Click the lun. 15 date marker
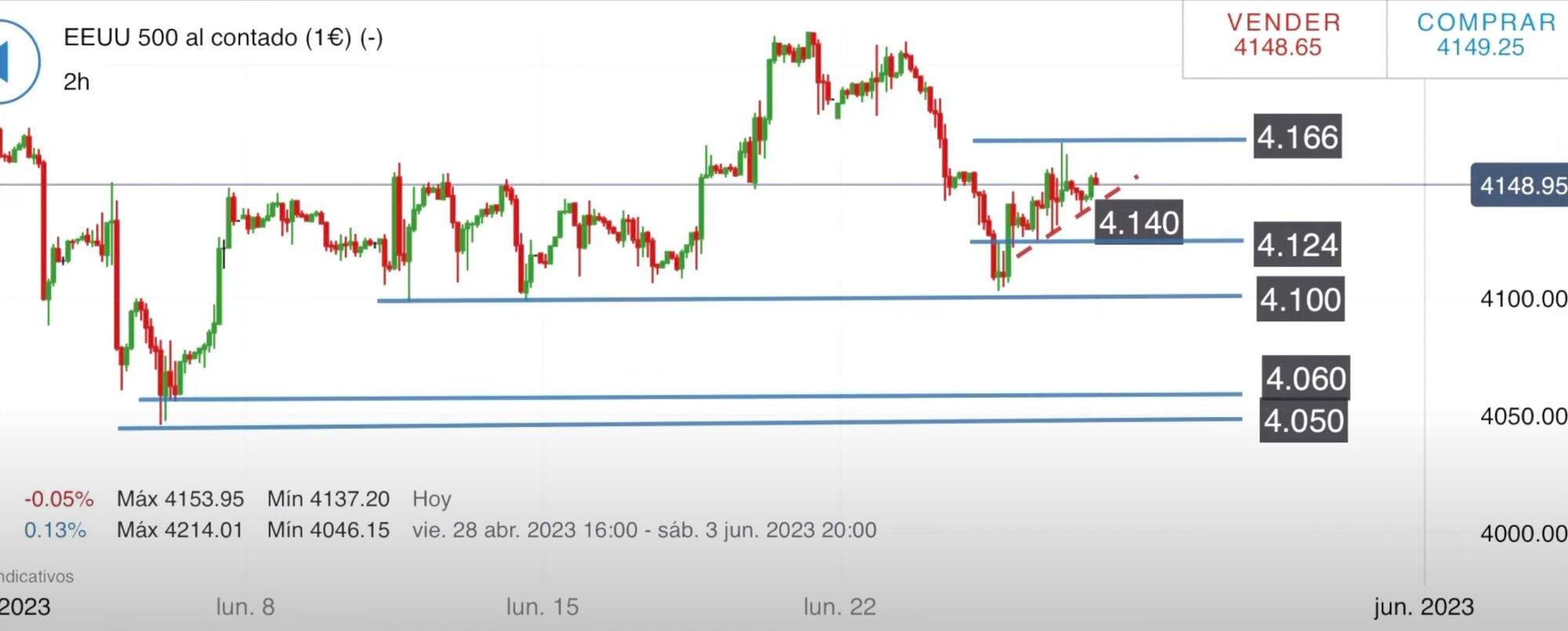Screen dimensions: 1568x631 542,607
